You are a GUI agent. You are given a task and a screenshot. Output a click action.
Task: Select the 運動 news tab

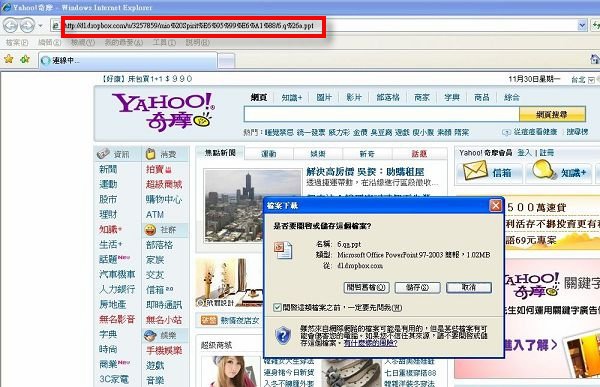pyautogui.click(x=269, y=154)
